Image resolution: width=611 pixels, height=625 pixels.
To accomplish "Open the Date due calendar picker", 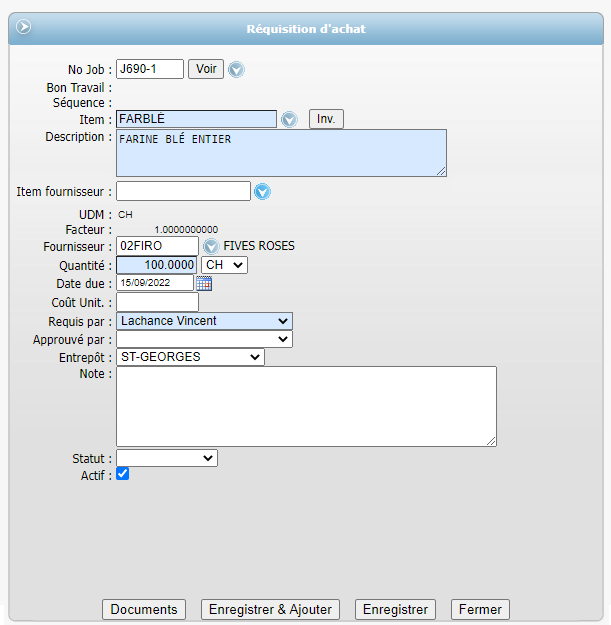I will tap(204, 283).
